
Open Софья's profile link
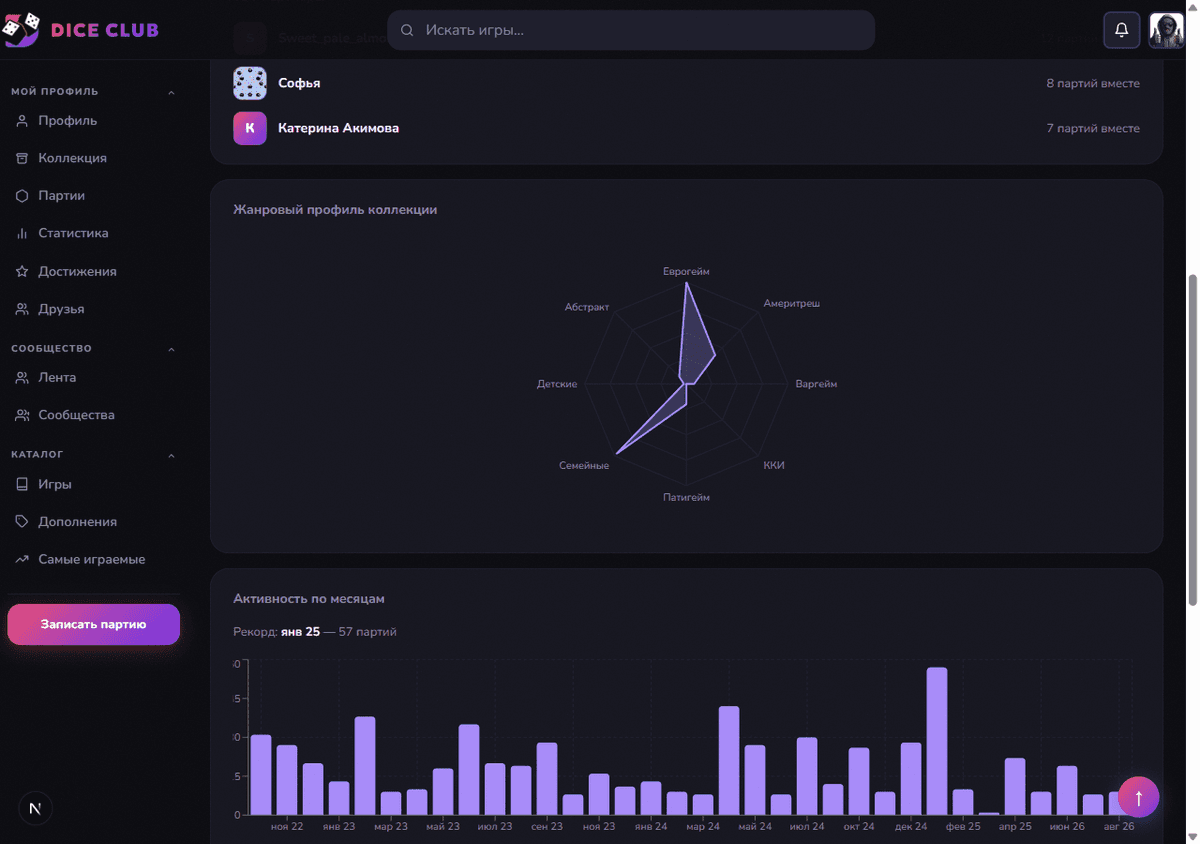tap(299, 83)
